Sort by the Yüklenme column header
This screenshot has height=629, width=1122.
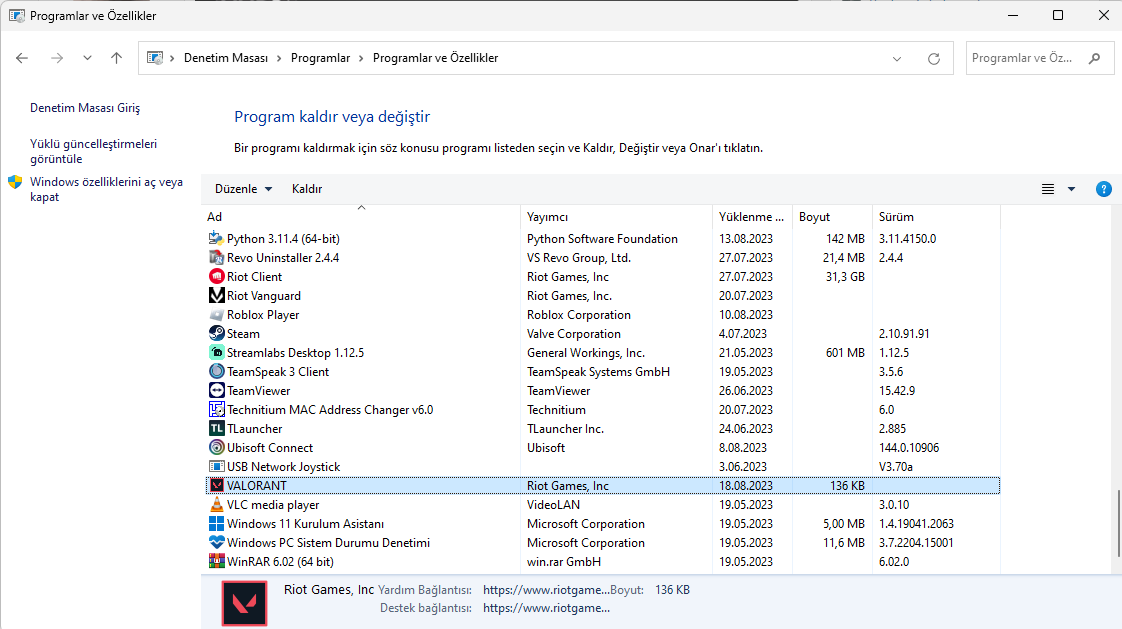point(753,217)
